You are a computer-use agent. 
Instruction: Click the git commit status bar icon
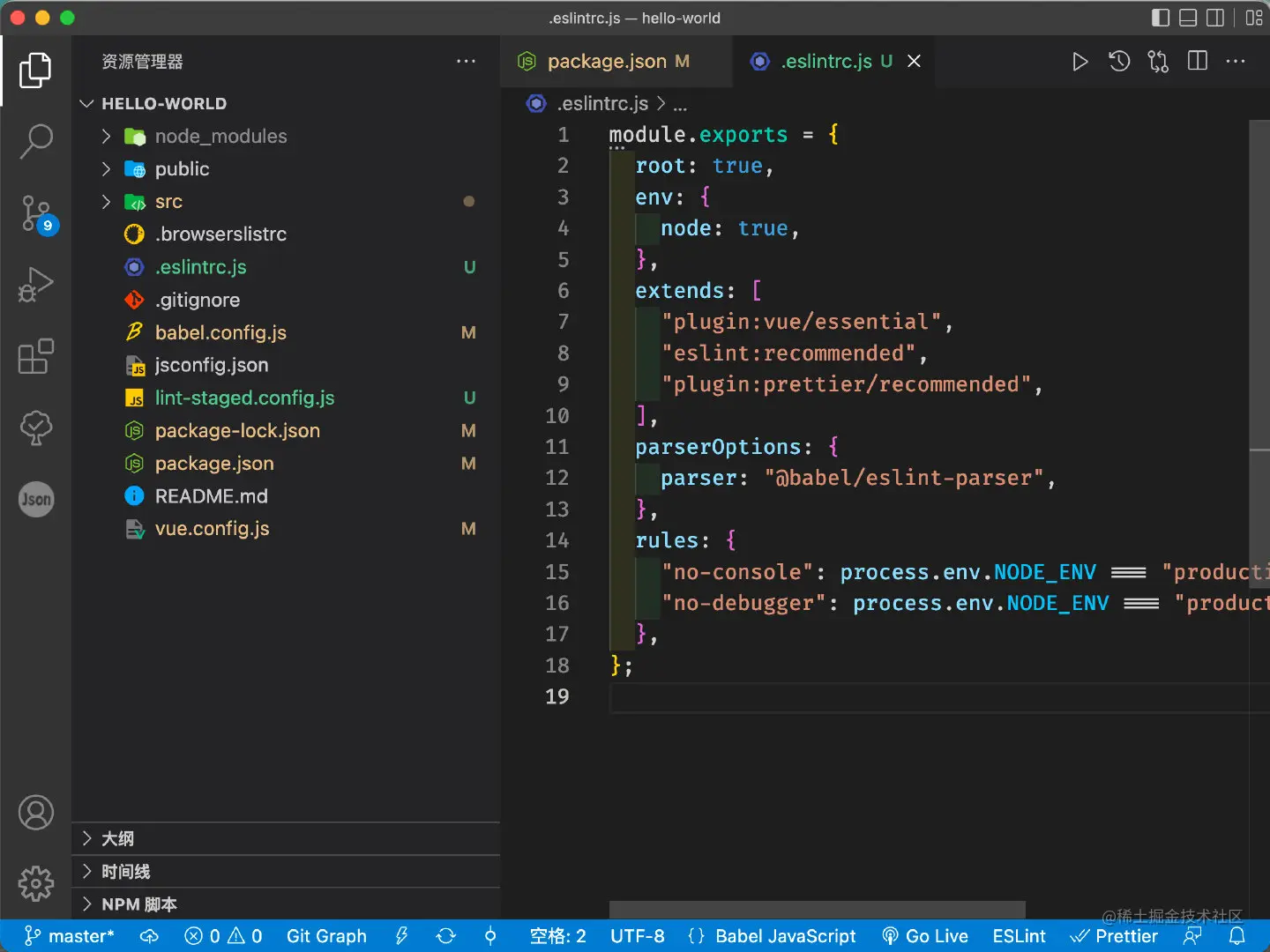(x=490, y=936)
